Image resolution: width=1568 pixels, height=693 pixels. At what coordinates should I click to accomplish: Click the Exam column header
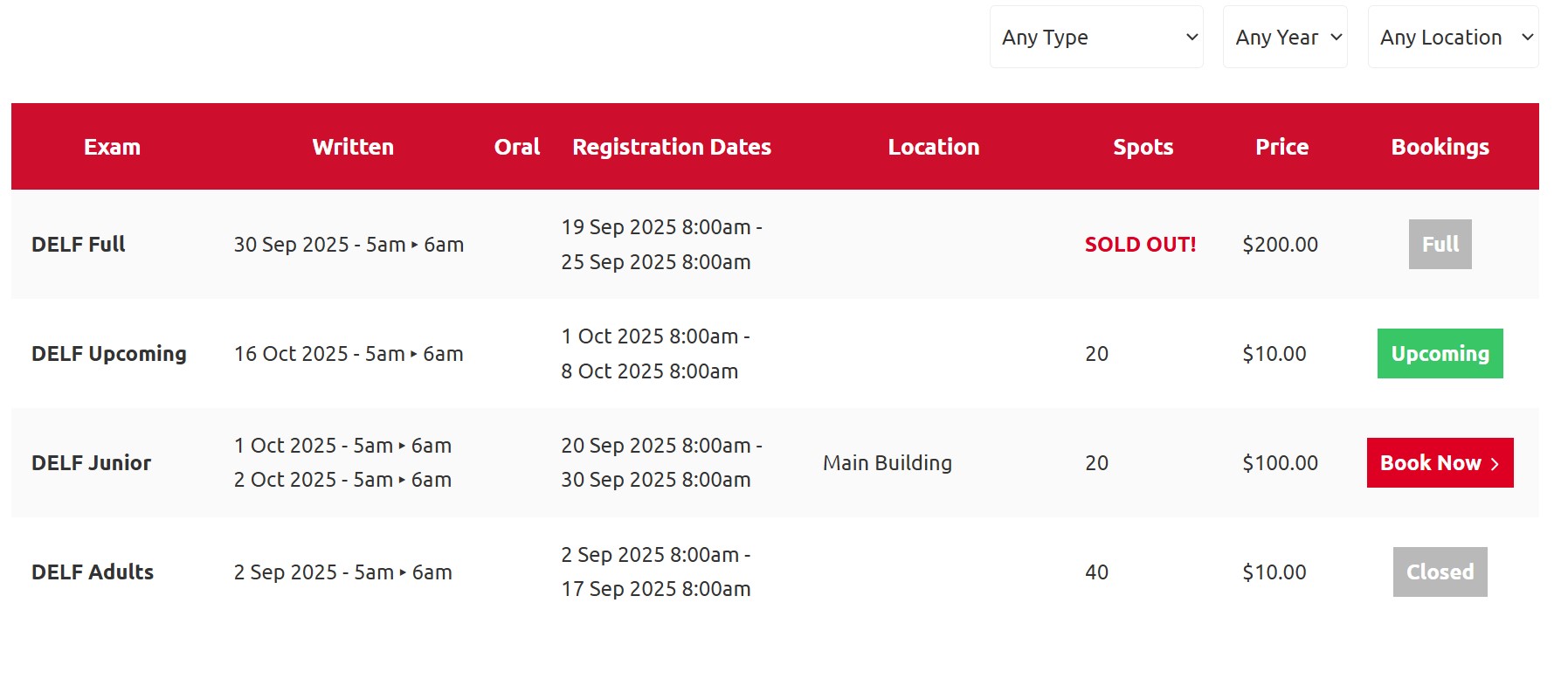[112, 147]
